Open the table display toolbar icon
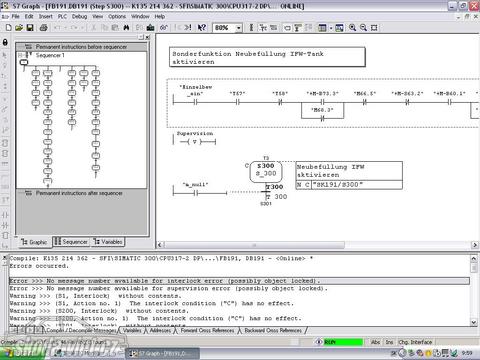Image resolution: width=480 pixels, height=360 pixels. tap(322, 28)
